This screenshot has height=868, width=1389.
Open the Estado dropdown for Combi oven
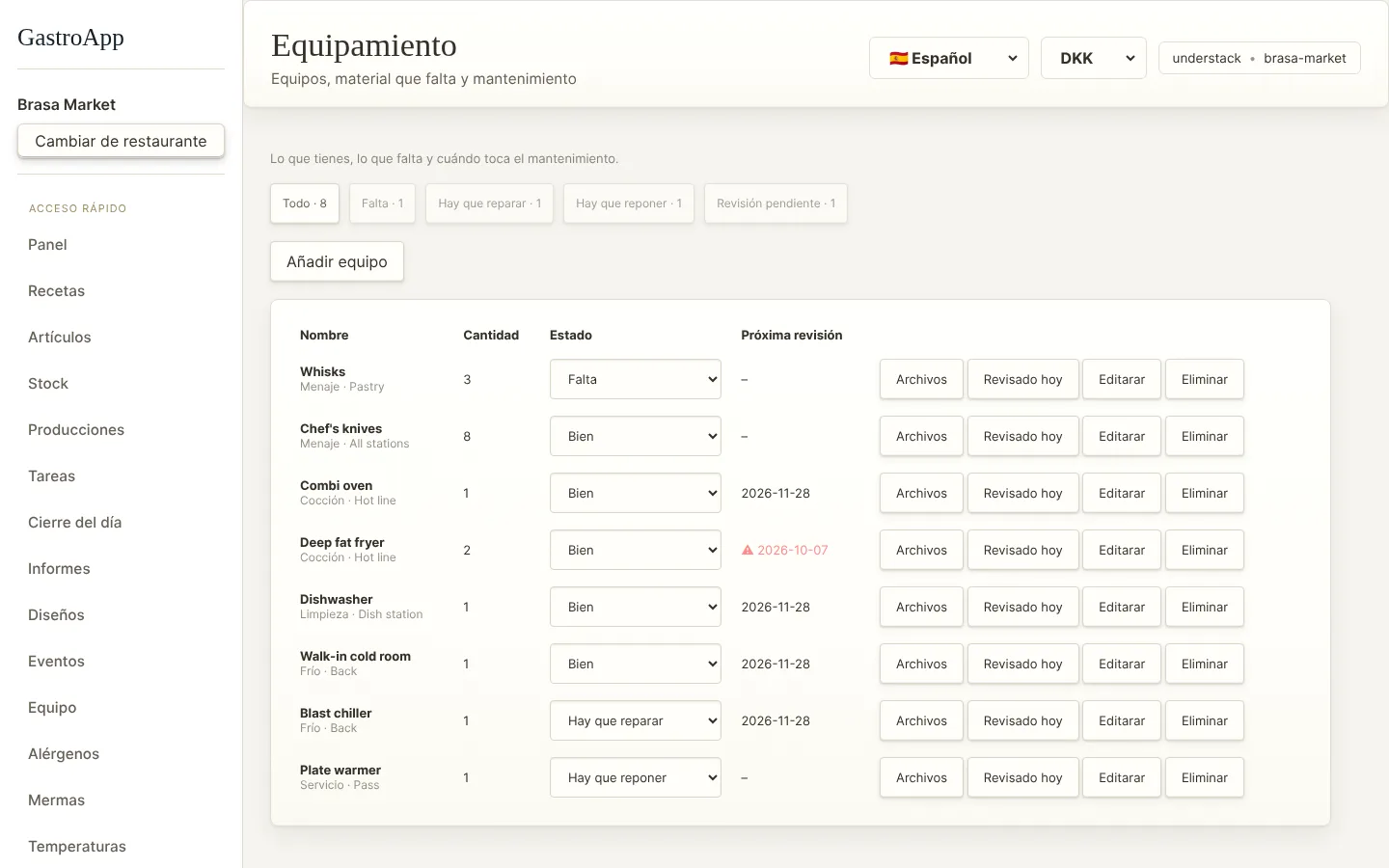click(636, 493)
